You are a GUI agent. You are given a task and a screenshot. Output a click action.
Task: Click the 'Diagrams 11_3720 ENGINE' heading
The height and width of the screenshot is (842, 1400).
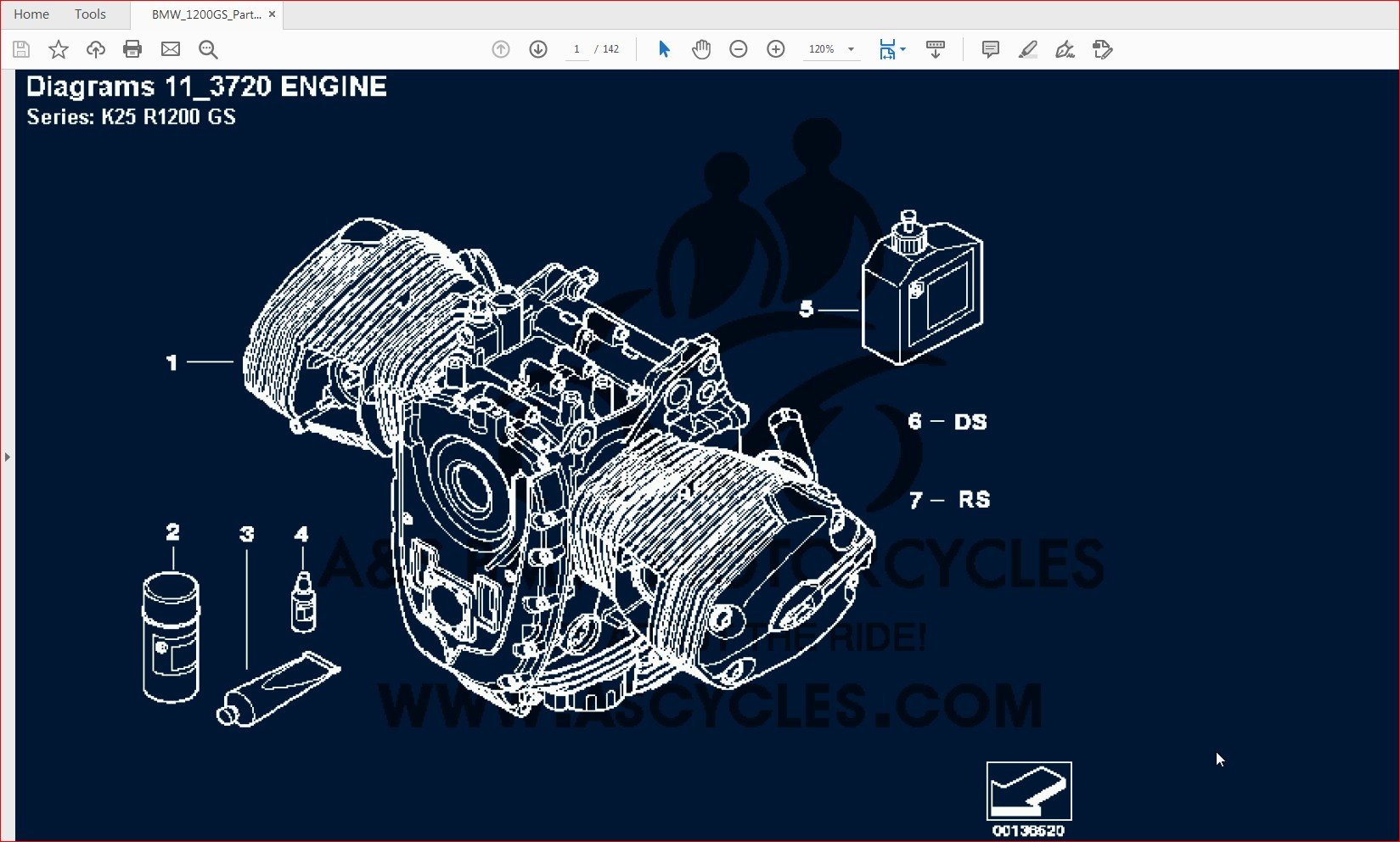(x=206, y=87)
